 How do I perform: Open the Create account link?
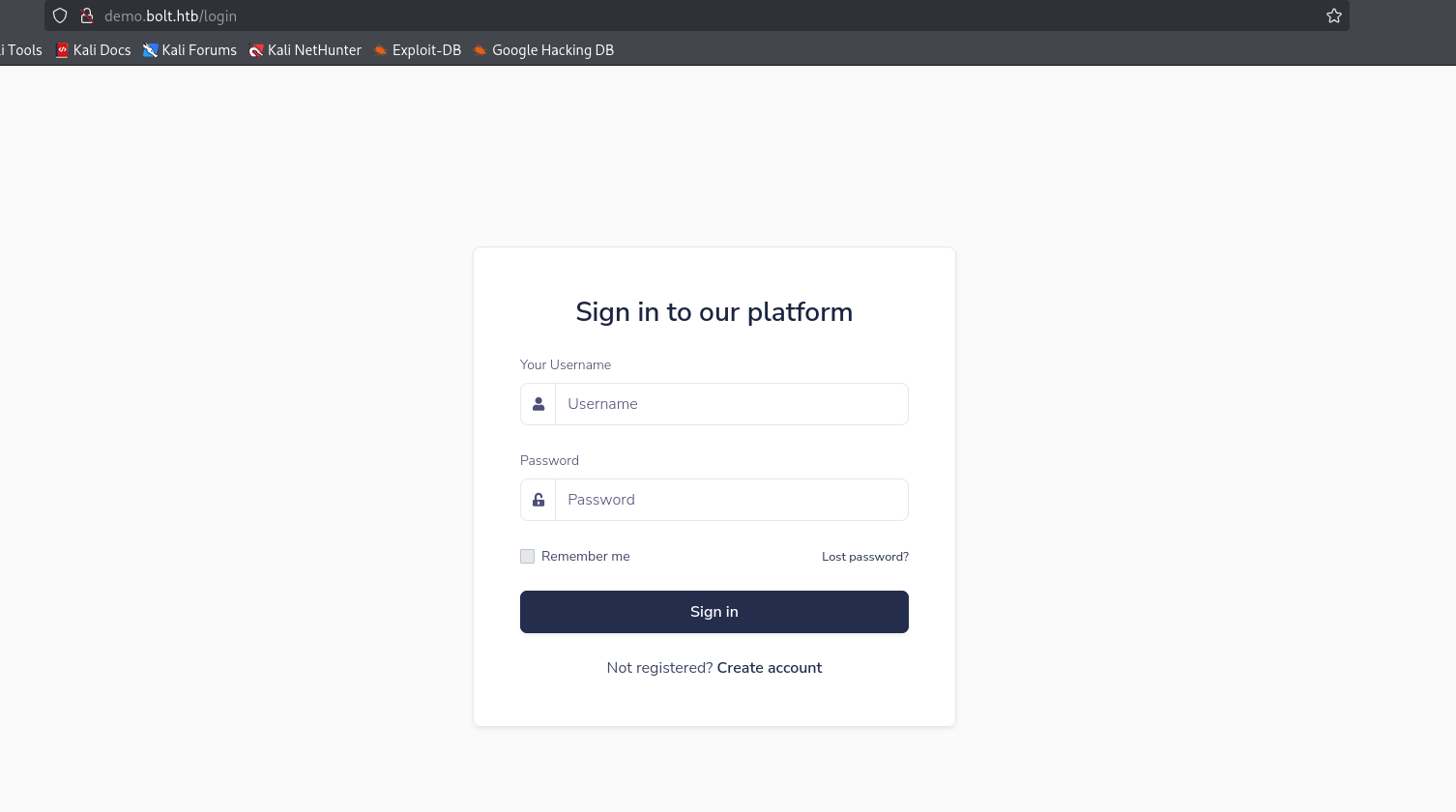point(769,668)
